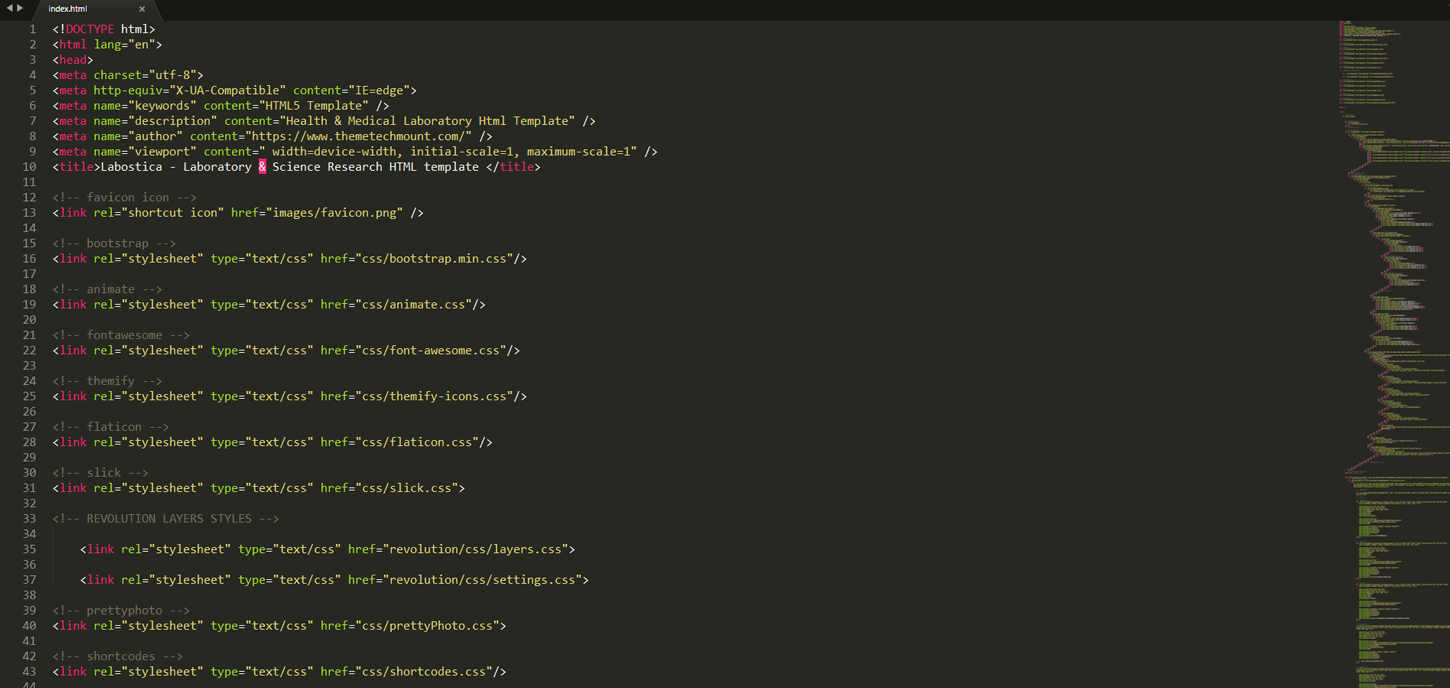Click the highlighted ampersand in title

point(262,167)
